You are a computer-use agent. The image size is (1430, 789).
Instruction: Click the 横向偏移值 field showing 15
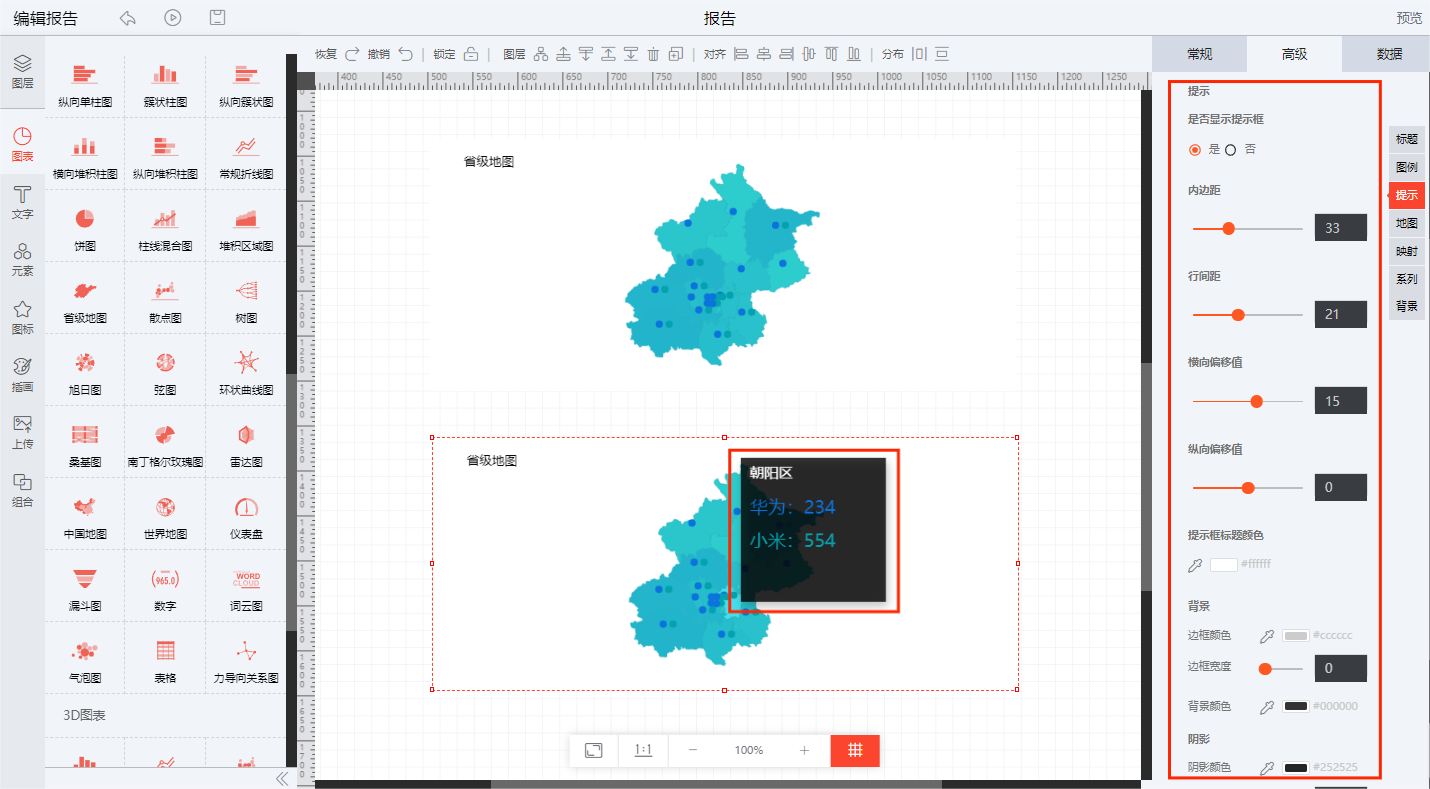(1341, 401)
